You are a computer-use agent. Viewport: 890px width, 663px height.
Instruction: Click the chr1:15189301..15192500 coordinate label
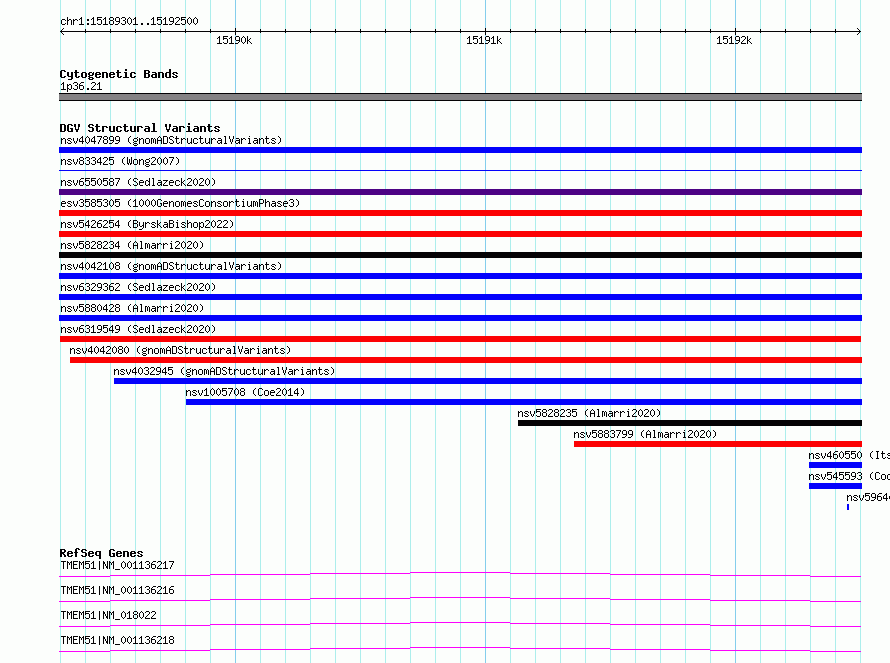point(129,22)
